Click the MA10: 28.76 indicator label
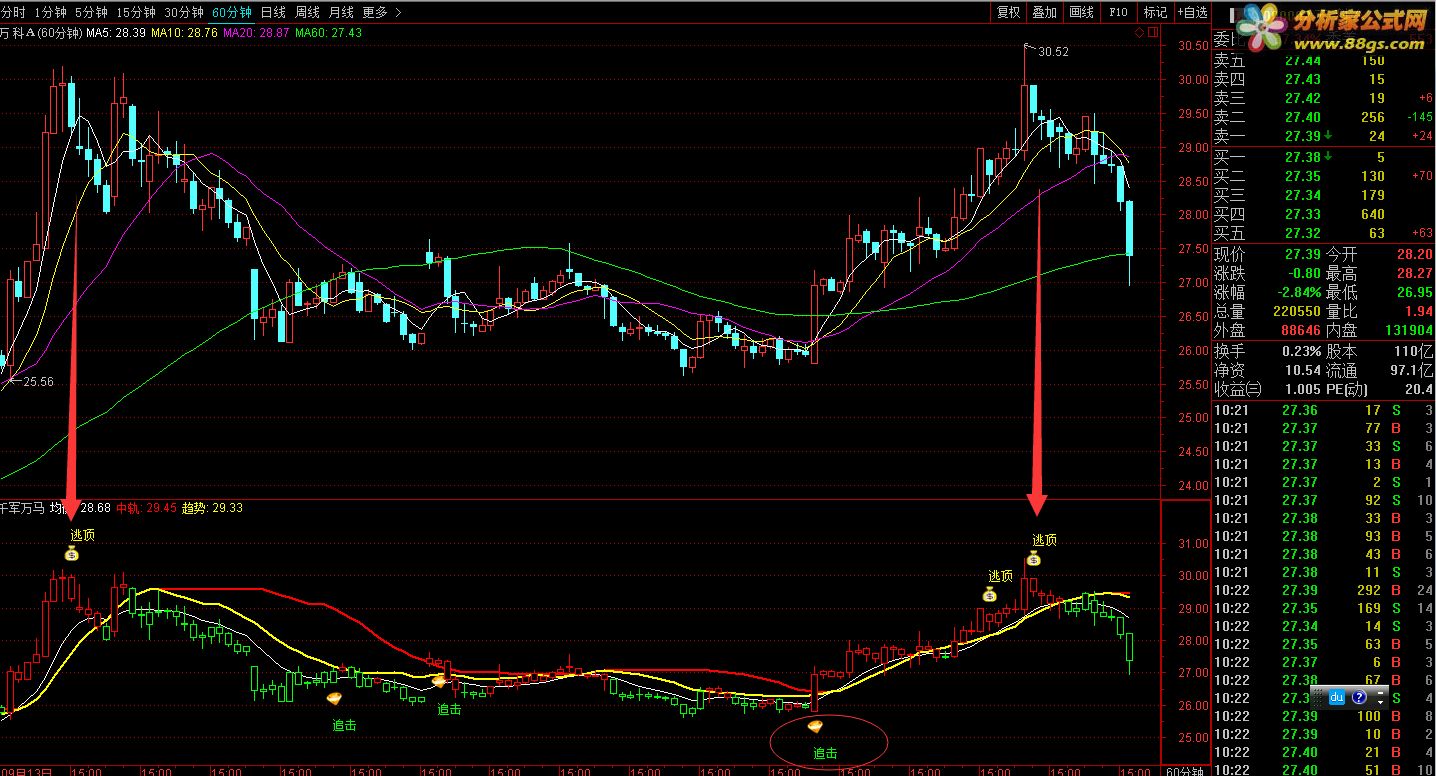The image size is (1436, 776). point(184,33)
